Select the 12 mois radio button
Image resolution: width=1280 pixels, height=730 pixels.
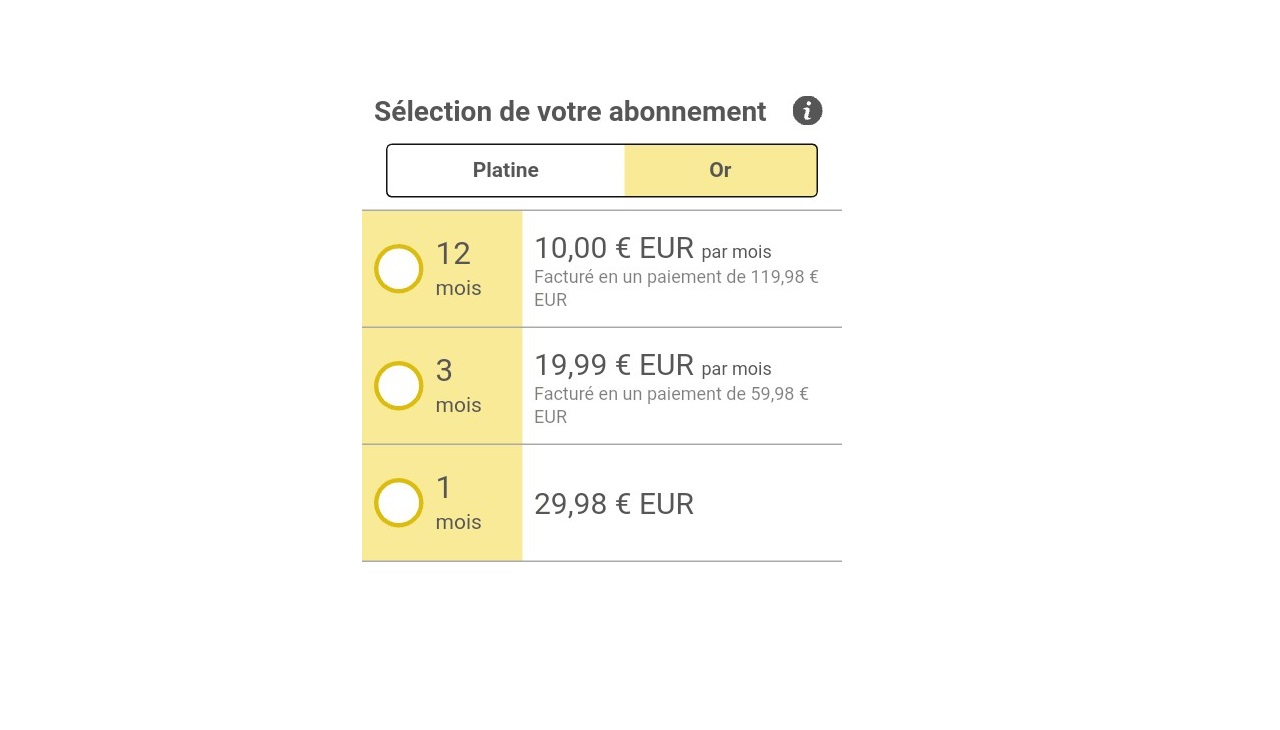(398, 269)
